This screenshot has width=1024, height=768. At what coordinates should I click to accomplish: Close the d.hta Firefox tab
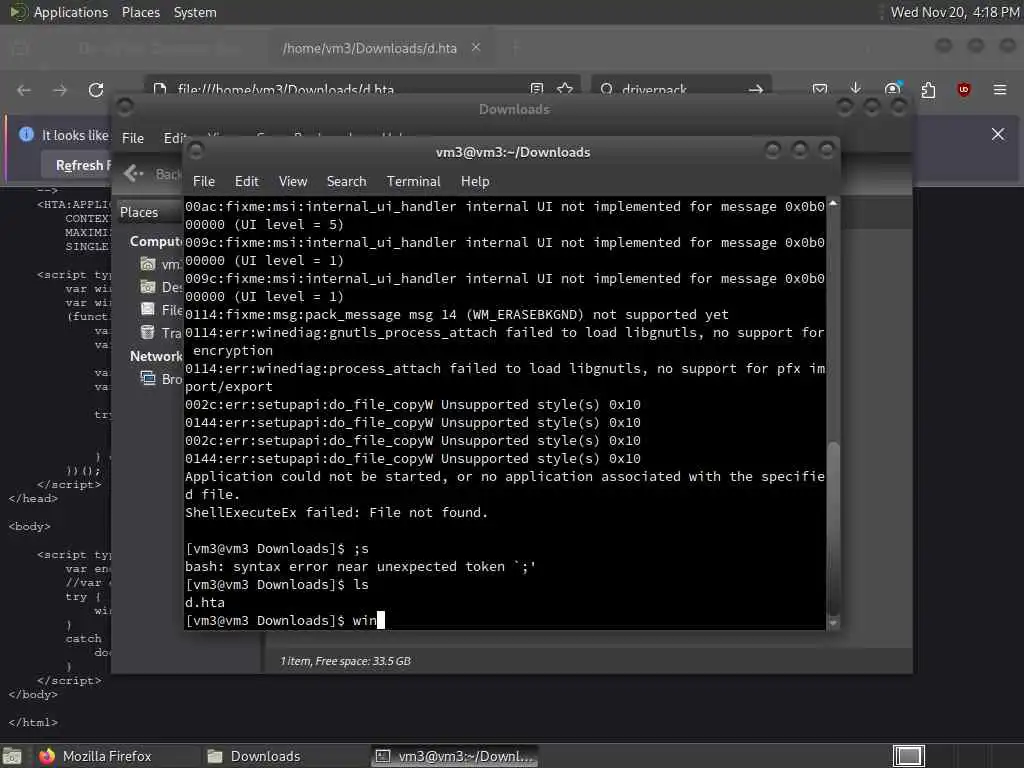(476, 48)
